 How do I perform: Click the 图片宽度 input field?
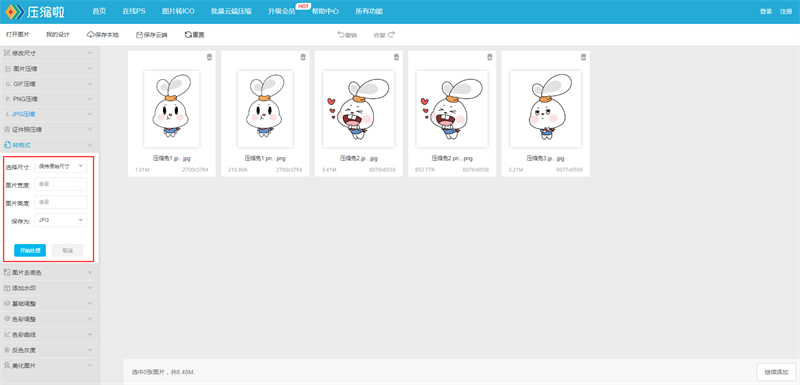tap(61, 184)
